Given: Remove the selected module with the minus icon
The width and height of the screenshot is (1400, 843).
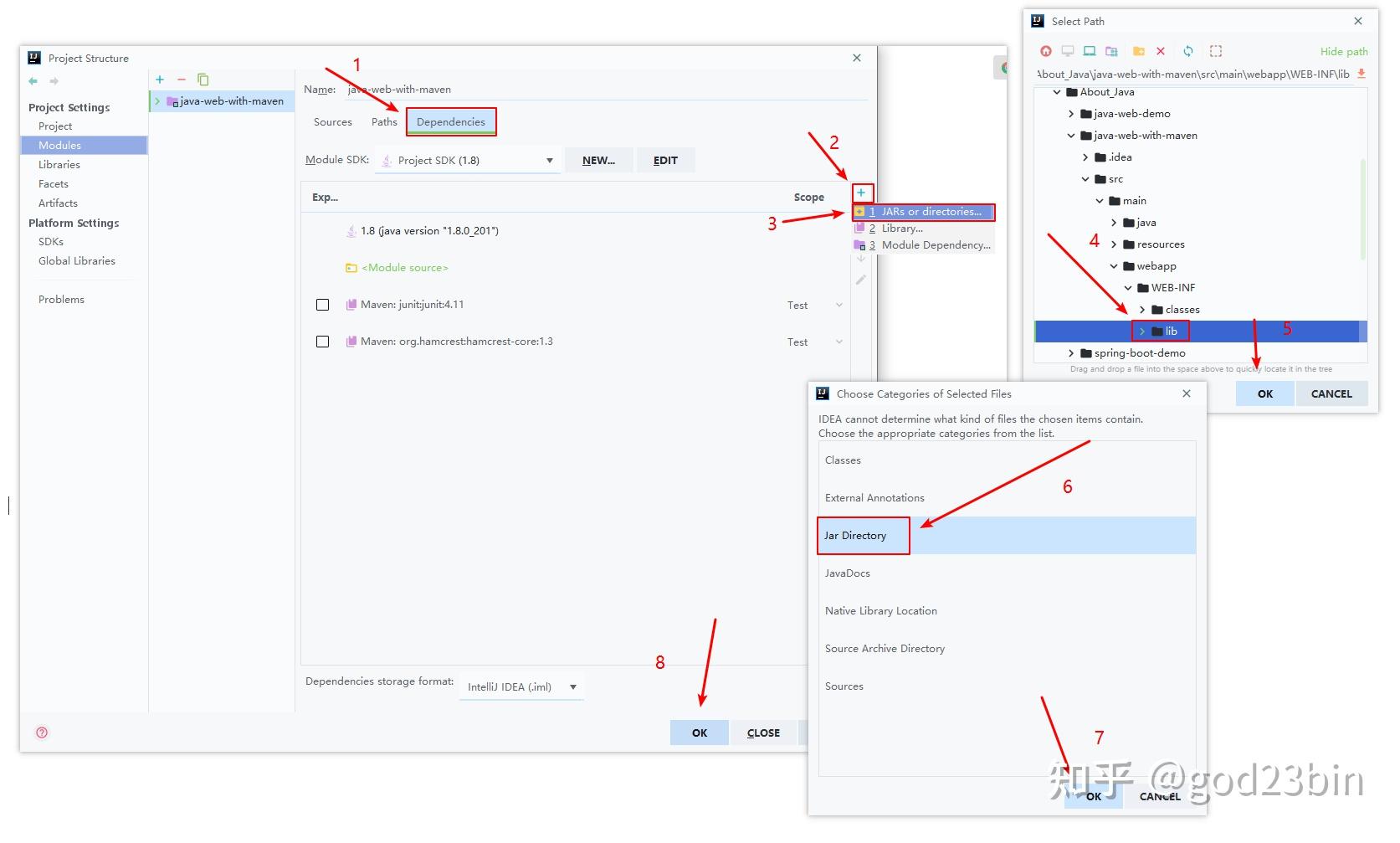Looking at the screenshot, I should point(181,80).
